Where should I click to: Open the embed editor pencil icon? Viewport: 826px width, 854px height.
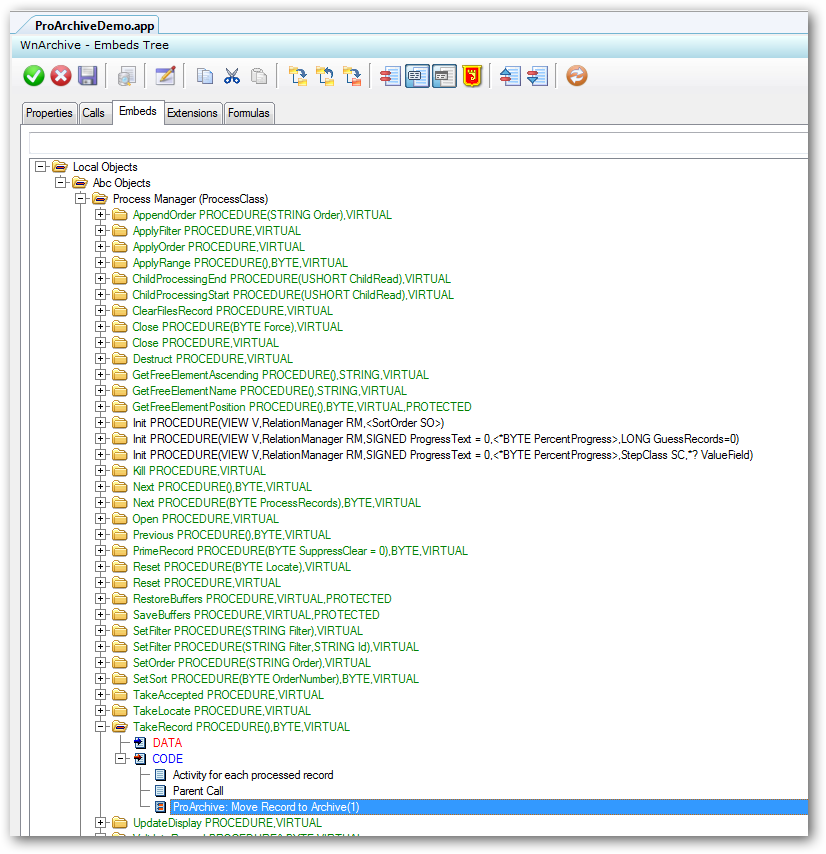(165, 75)
